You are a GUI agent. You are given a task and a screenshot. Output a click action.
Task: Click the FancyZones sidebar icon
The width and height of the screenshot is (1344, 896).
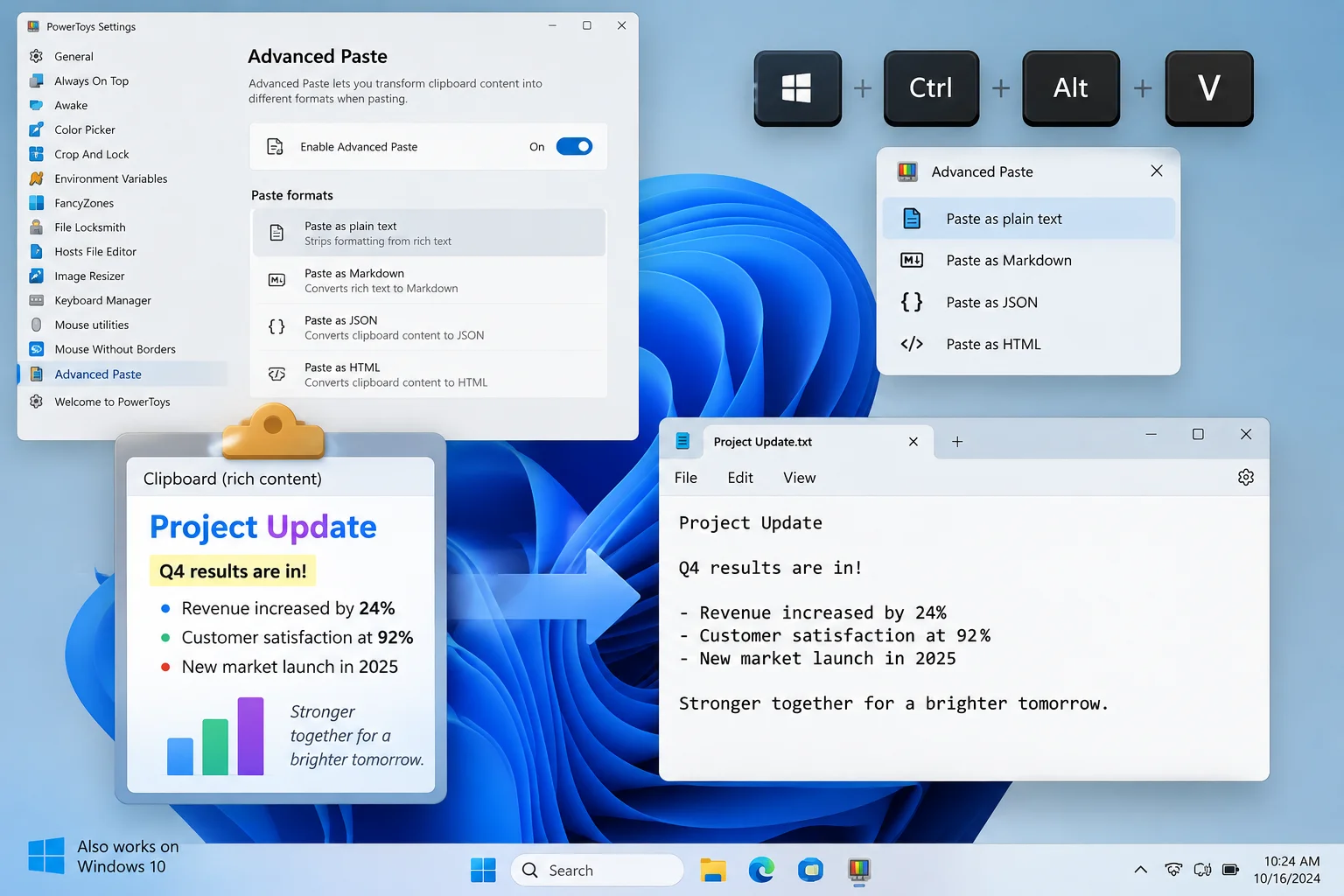(36, 203)
